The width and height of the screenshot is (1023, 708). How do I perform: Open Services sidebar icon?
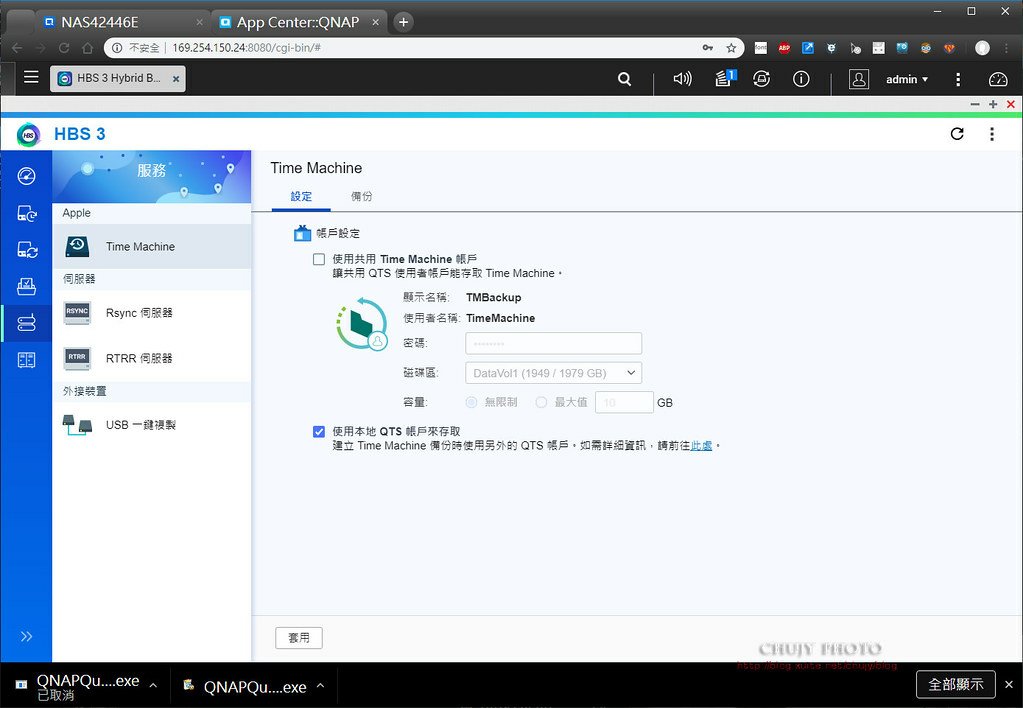(26, 323)
